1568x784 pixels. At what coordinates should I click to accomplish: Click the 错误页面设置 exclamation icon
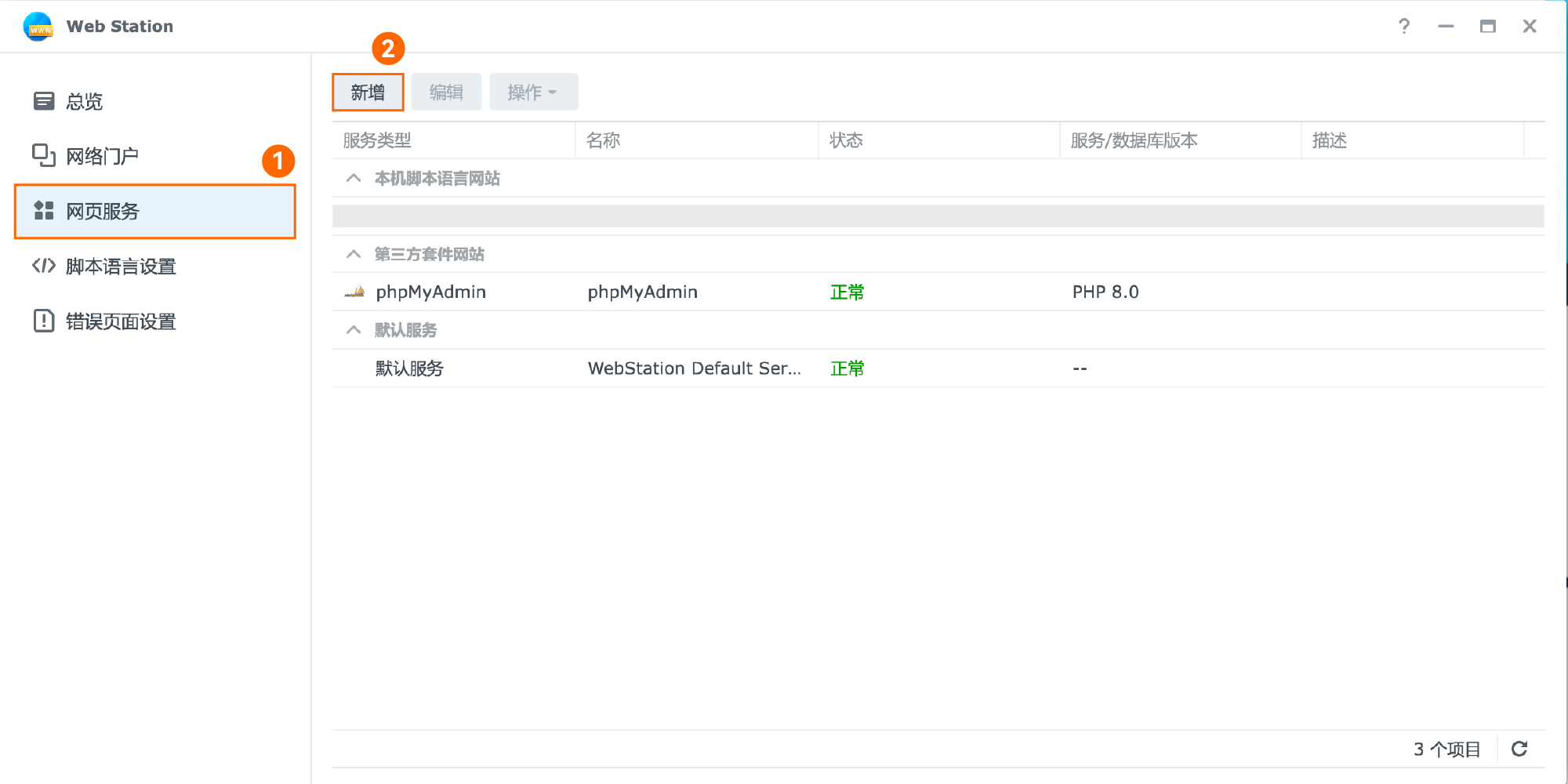tap(44, 321)
